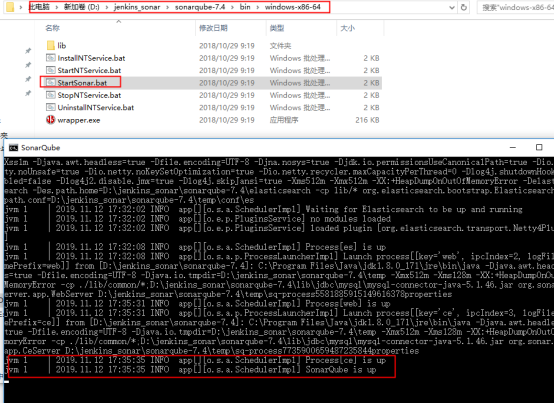
Task: Expand the chevron before 此电脑 breadcrumb
Action: 21,7
